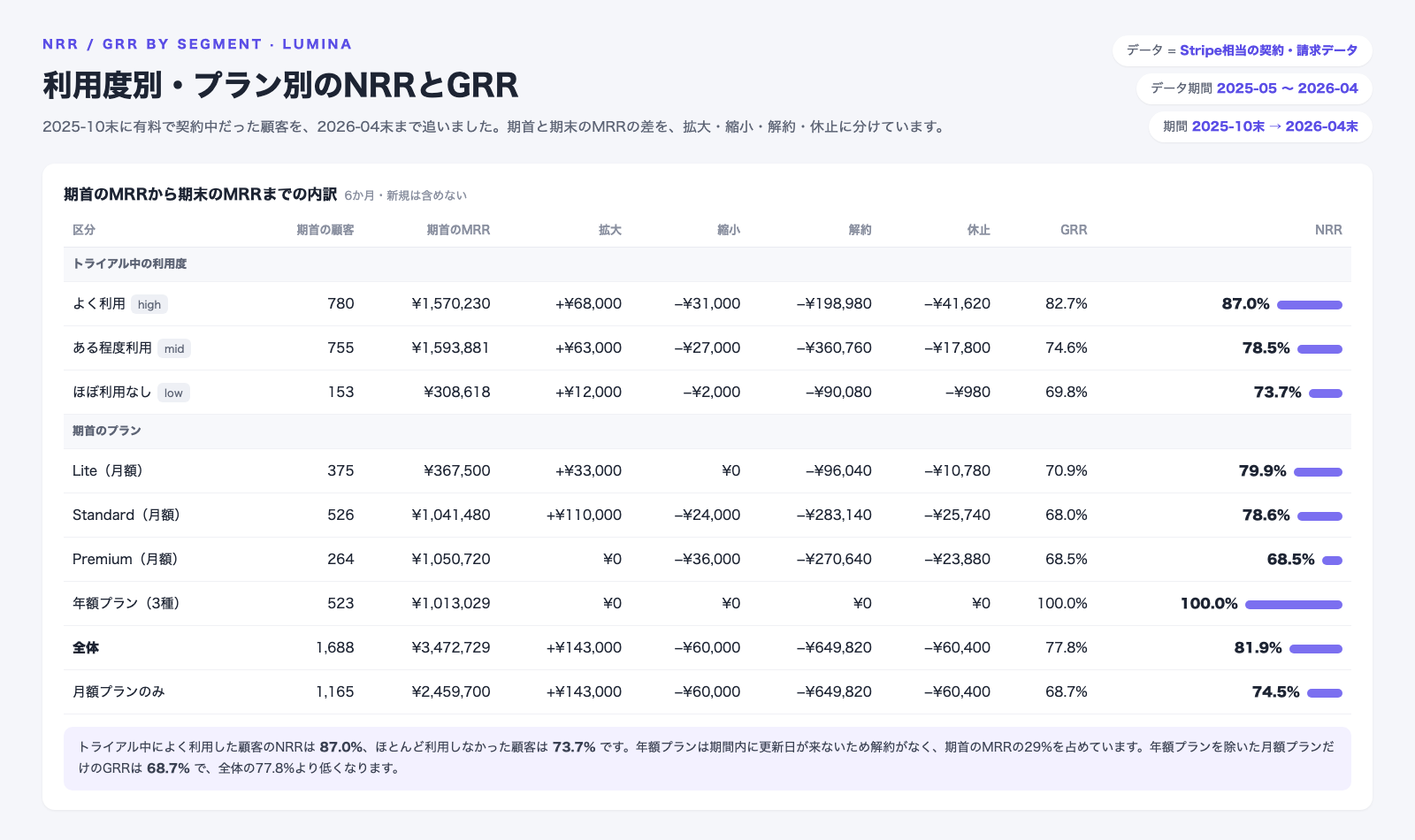Click the 期首の顧客 column header
The image size is (1415, 840).
[x=325, y=230]
